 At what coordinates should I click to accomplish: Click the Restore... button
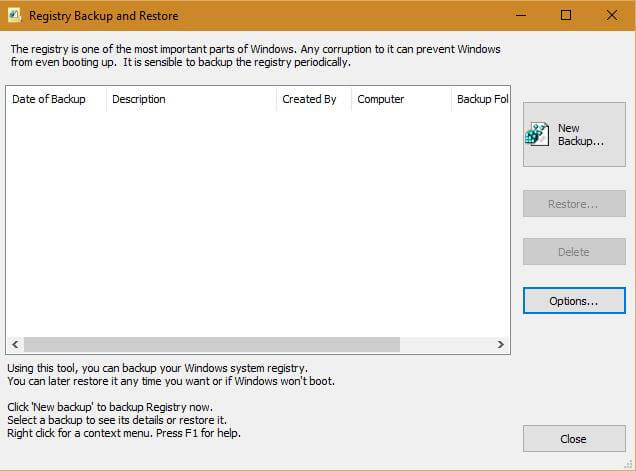click(x=574, y=204)
